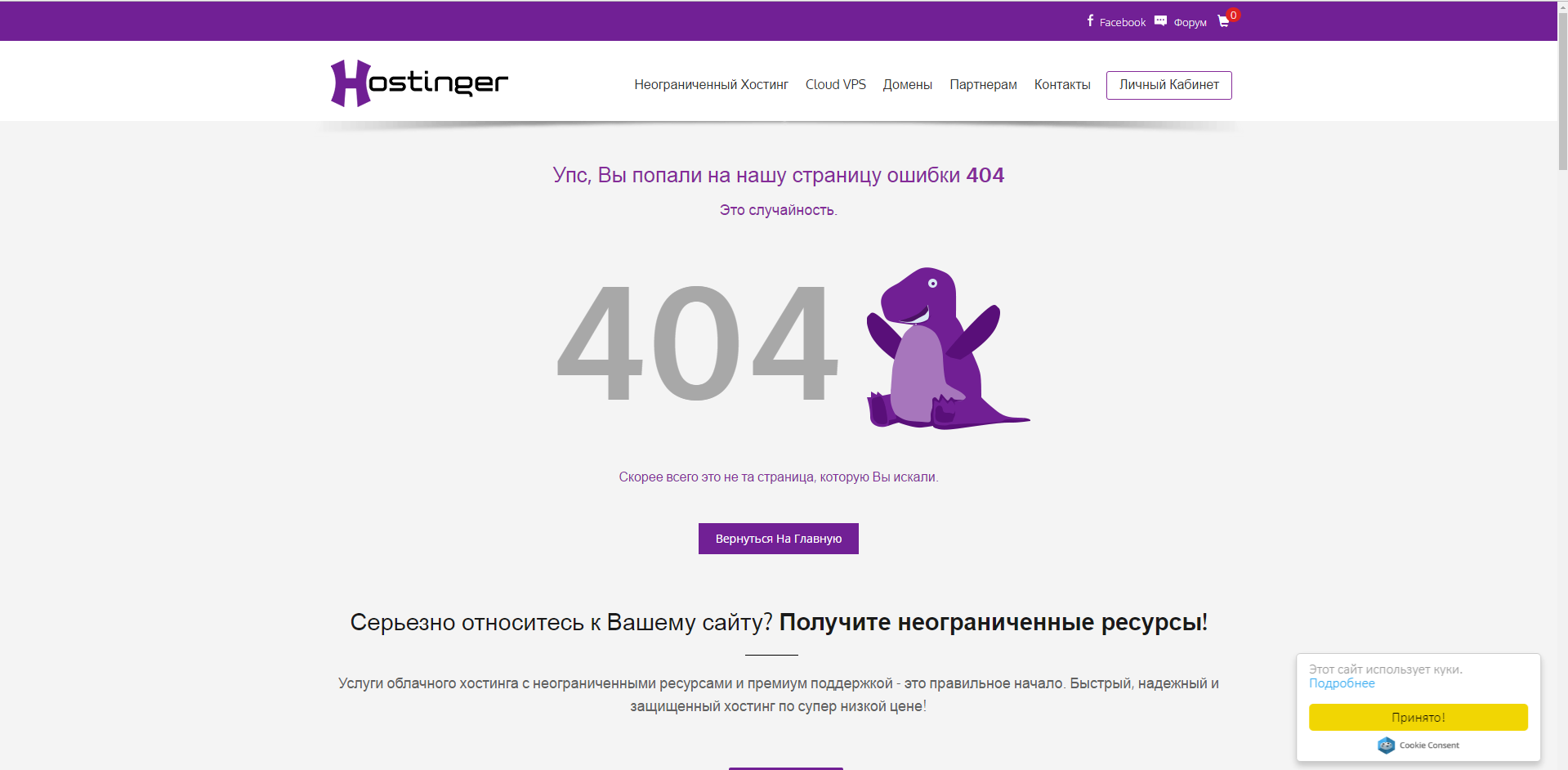This screenshot has width=1568, height=770.
Task: Click the Facebook icon in the purple header
Action: coord(1089,21)
